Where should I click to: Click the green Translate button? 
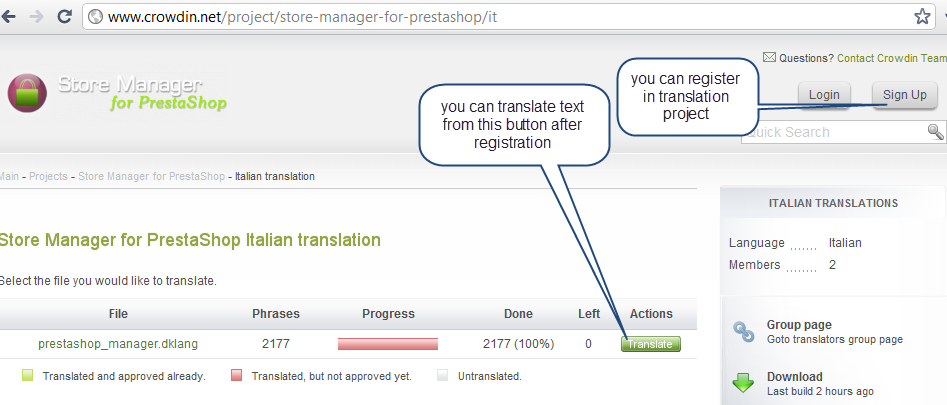(650, 344)
